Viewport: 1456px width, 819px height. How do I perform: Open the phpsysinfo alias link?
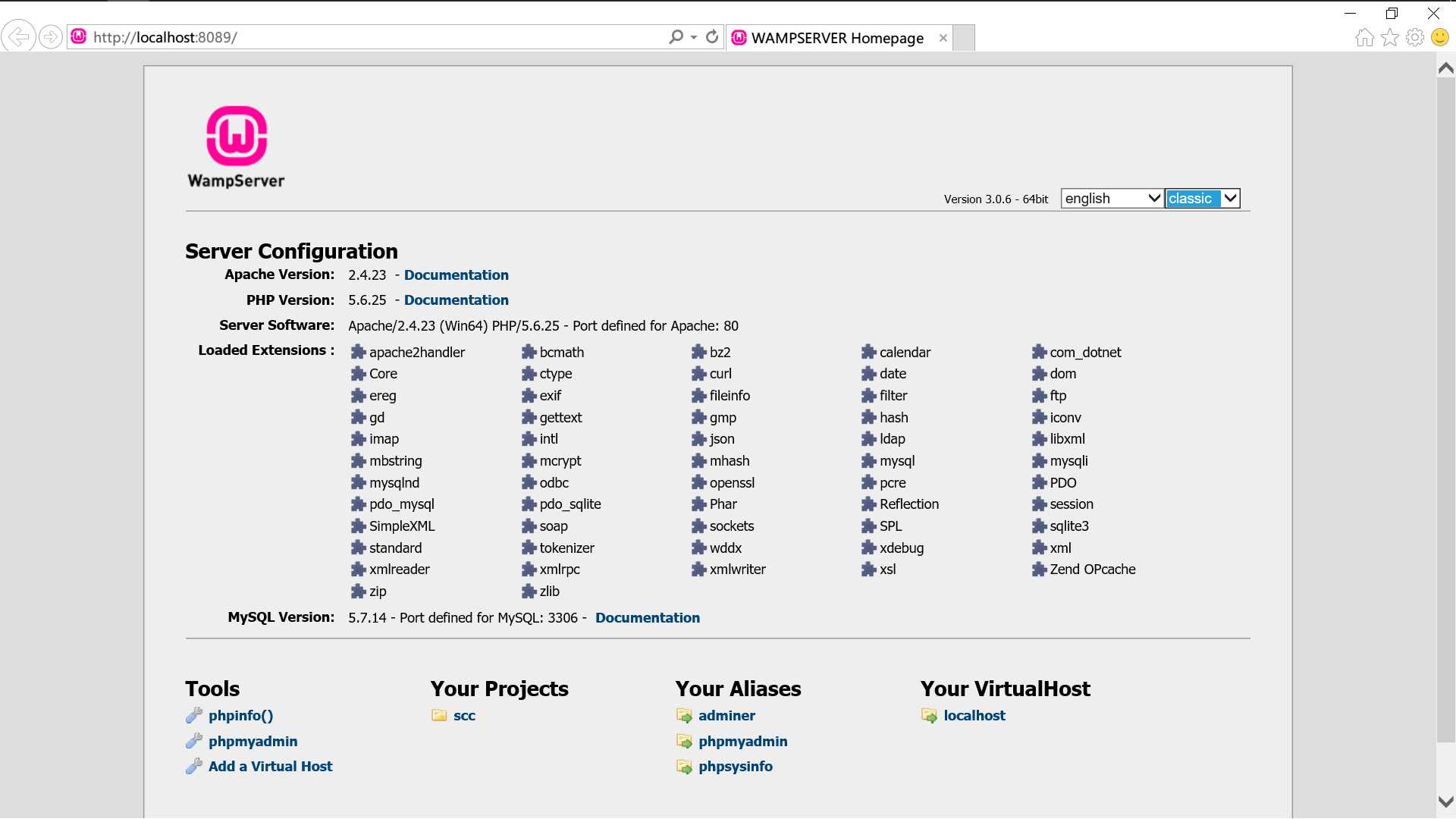(x=735, y=766)
